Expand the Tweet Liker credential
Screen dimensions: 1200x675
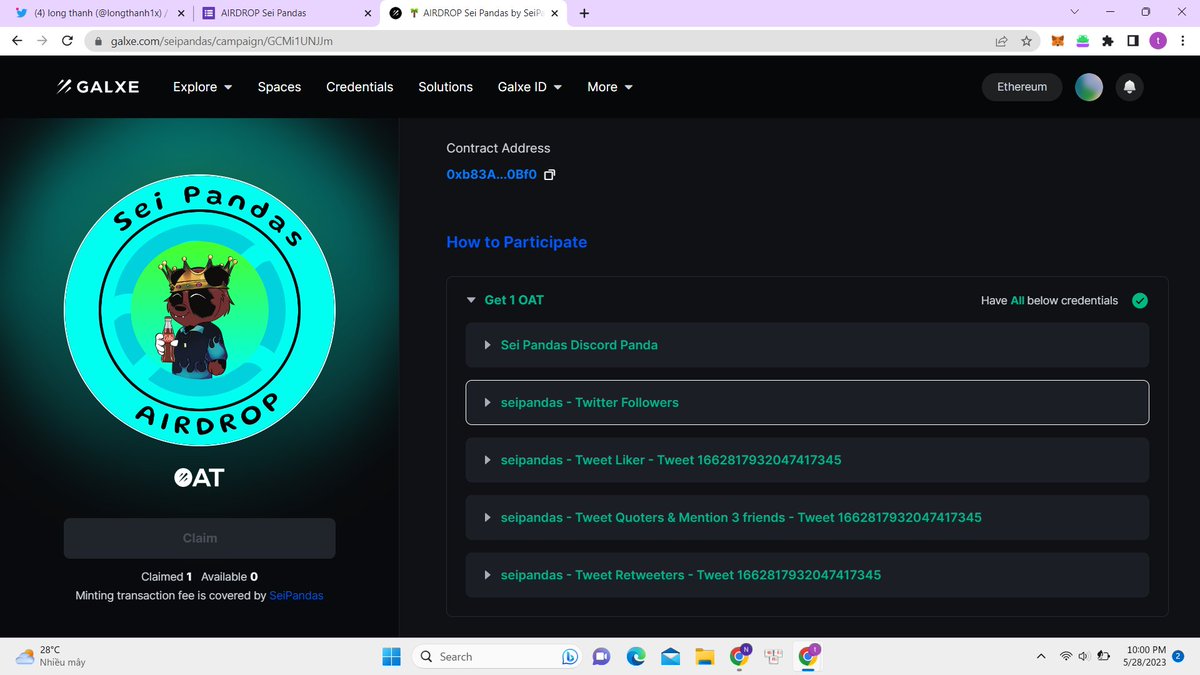tap(807, 460)
